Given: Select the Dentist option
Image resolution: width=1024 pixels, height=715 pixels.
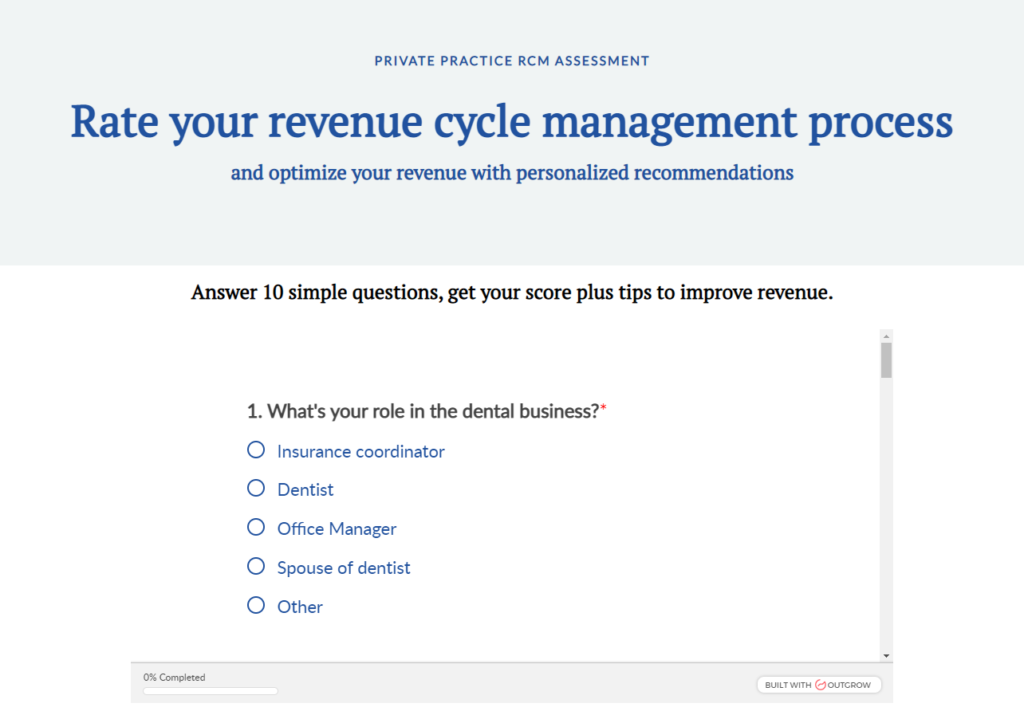Looking at the screenshot, I should [x=256, y=488].
